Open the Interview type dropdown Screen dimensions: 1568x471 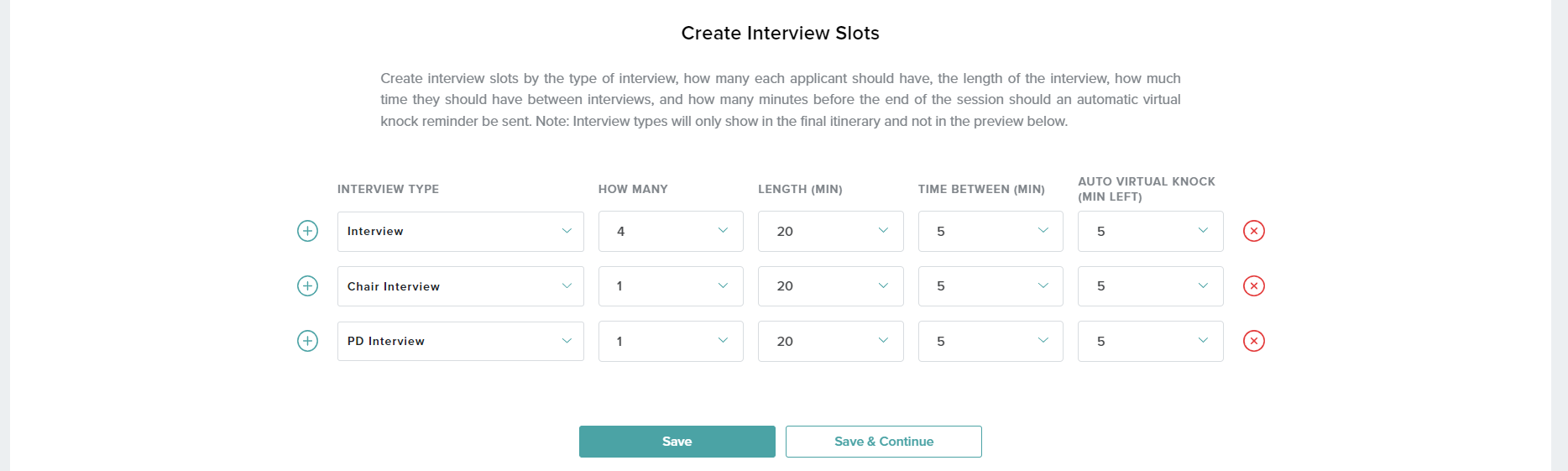pos(461,232)
